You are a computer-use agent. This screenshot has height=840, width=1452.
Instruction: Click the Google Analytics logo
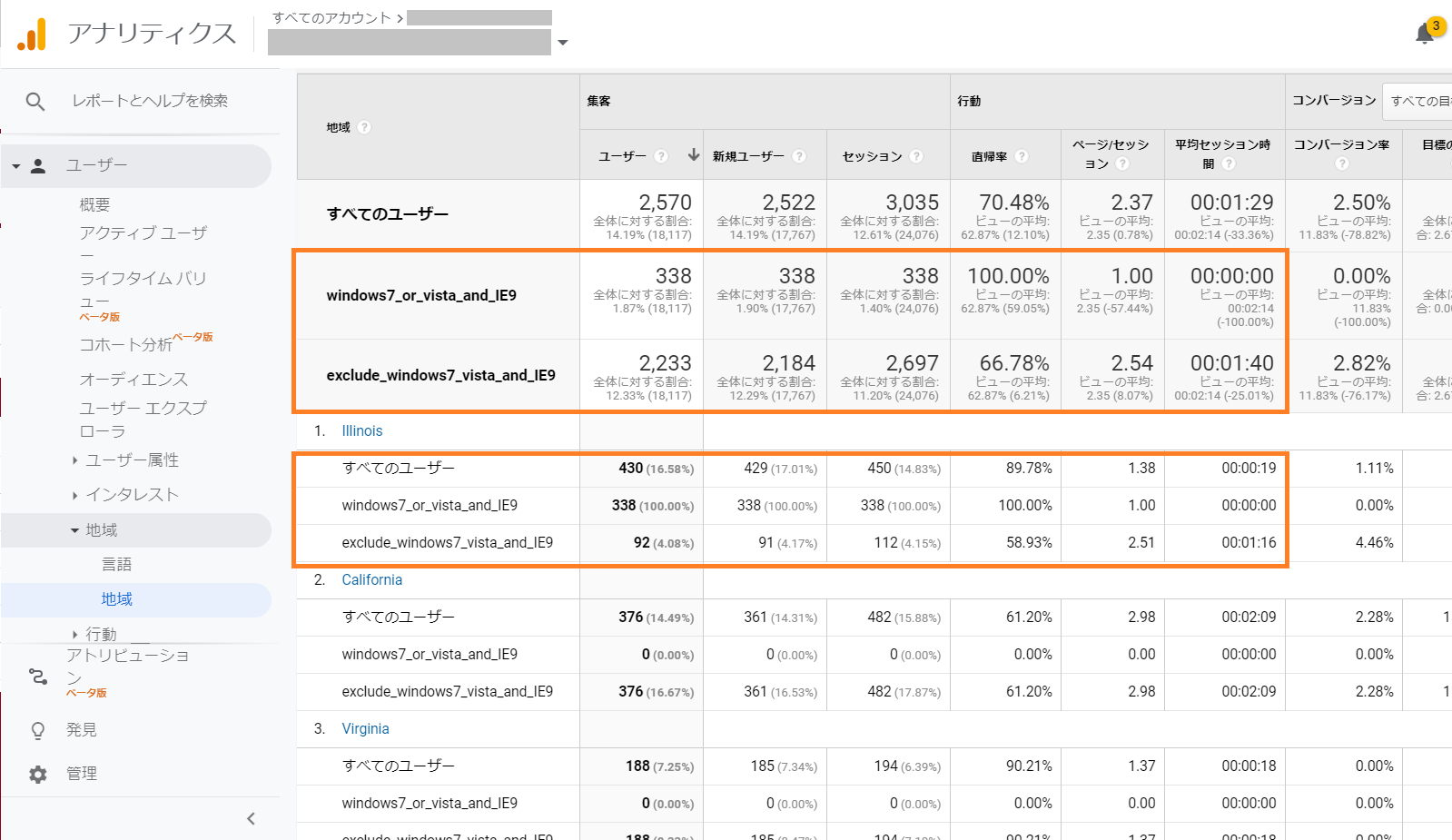click(32, 35)
